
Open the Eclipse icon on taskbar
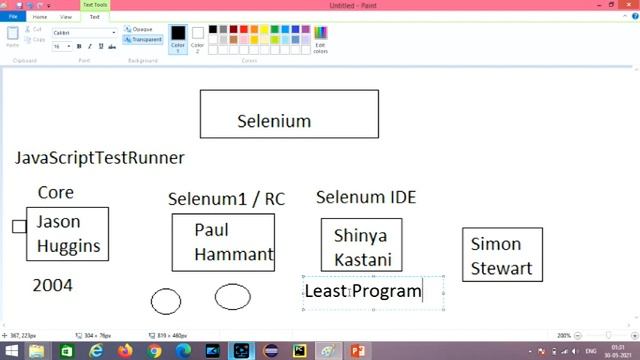click(271, 351)
